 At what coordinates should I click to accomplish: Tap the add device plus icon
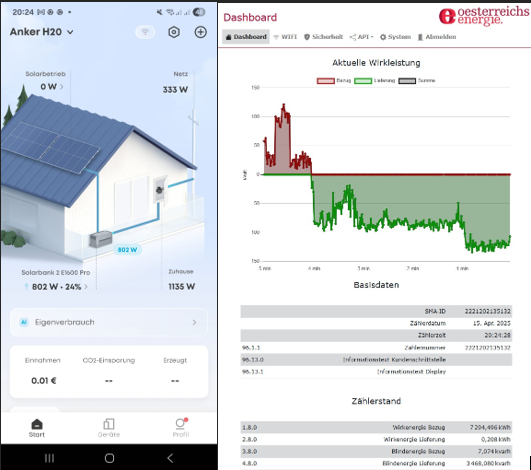pos(200,32)
